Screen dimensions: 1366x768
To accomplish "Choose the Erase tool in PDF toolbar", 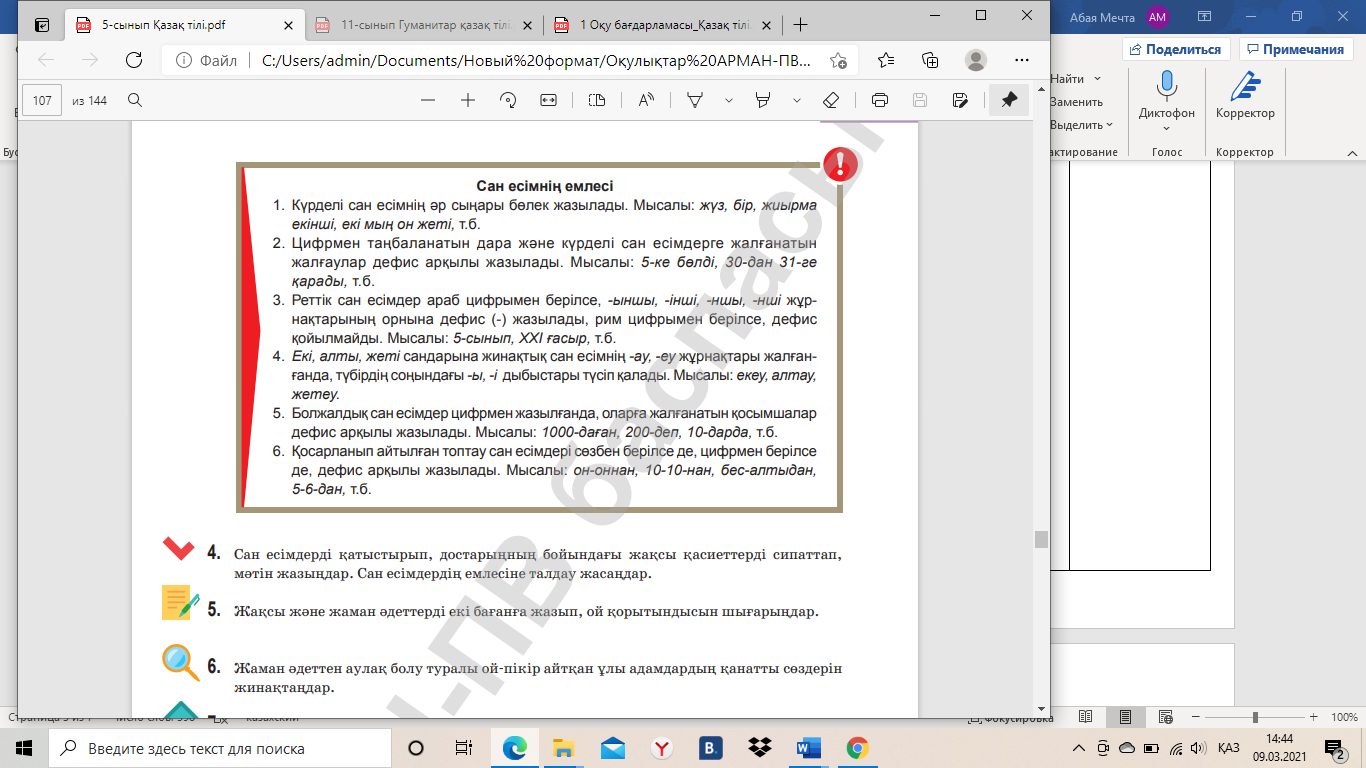I will click(x=830, y=100).
